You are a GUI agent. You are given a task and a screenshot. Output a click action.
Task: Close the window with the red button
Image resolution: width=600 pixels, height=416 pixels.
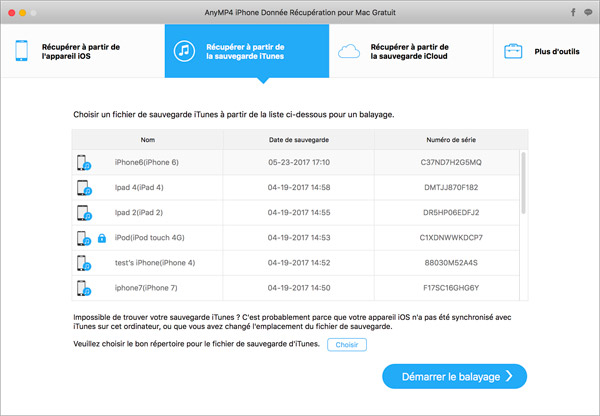pos(11,13)
